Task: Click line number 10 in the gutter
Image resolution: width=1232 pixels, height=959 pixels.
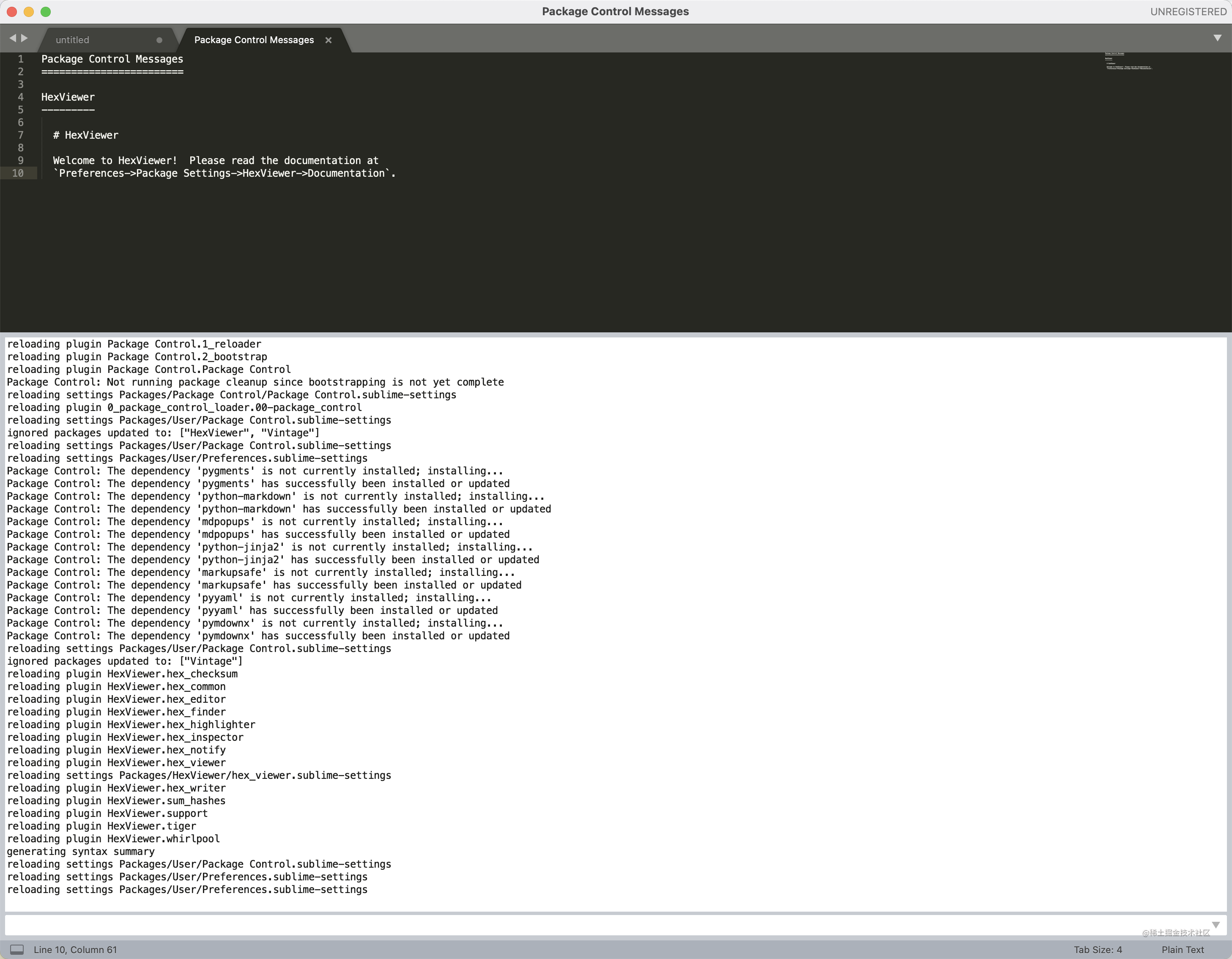Action: pyautogui.click(x=18, y=173)
